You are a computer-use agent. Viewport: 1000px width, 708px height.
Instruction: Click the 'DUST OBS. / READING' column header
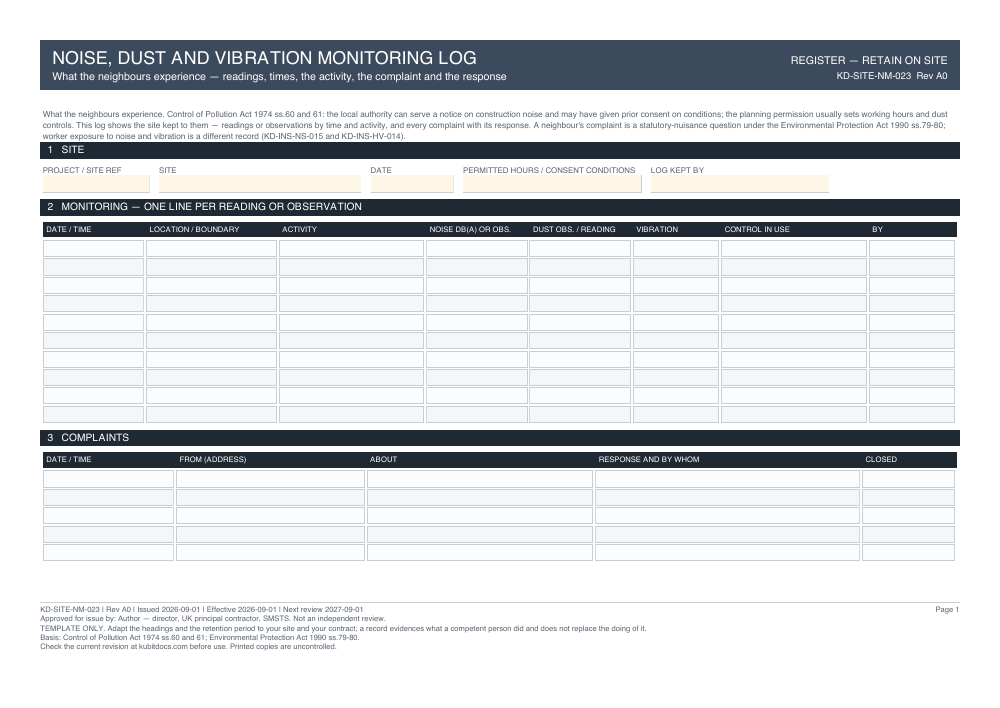tap(574, 230)
